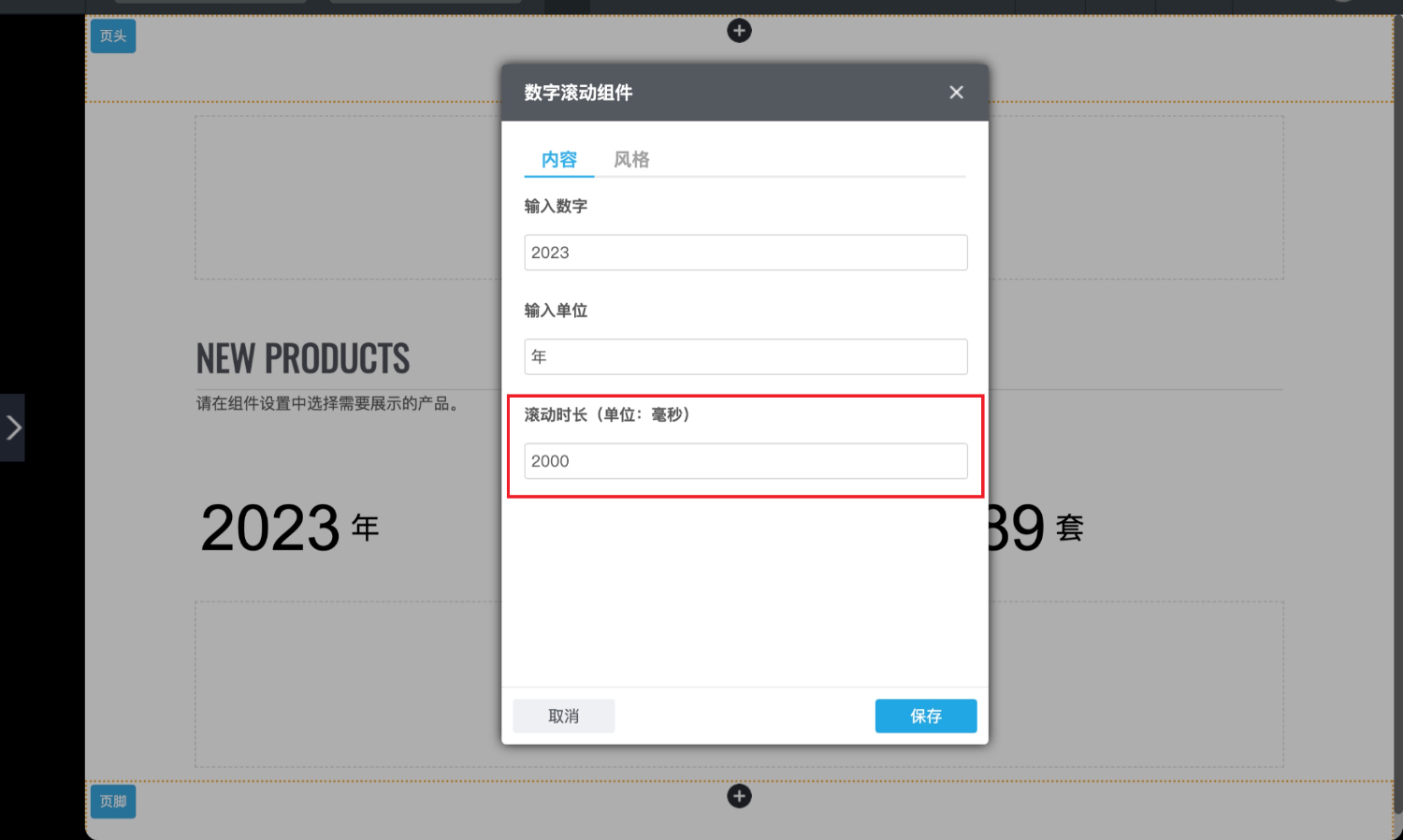Focus the 输入单位 field containing 年
The width and height of the screenshot is (1403, 840).
point(745,356)
